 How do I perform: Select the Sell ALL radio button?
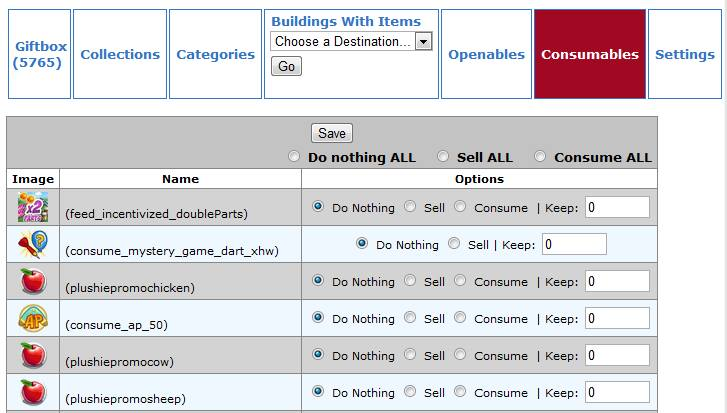coord(443,156)
